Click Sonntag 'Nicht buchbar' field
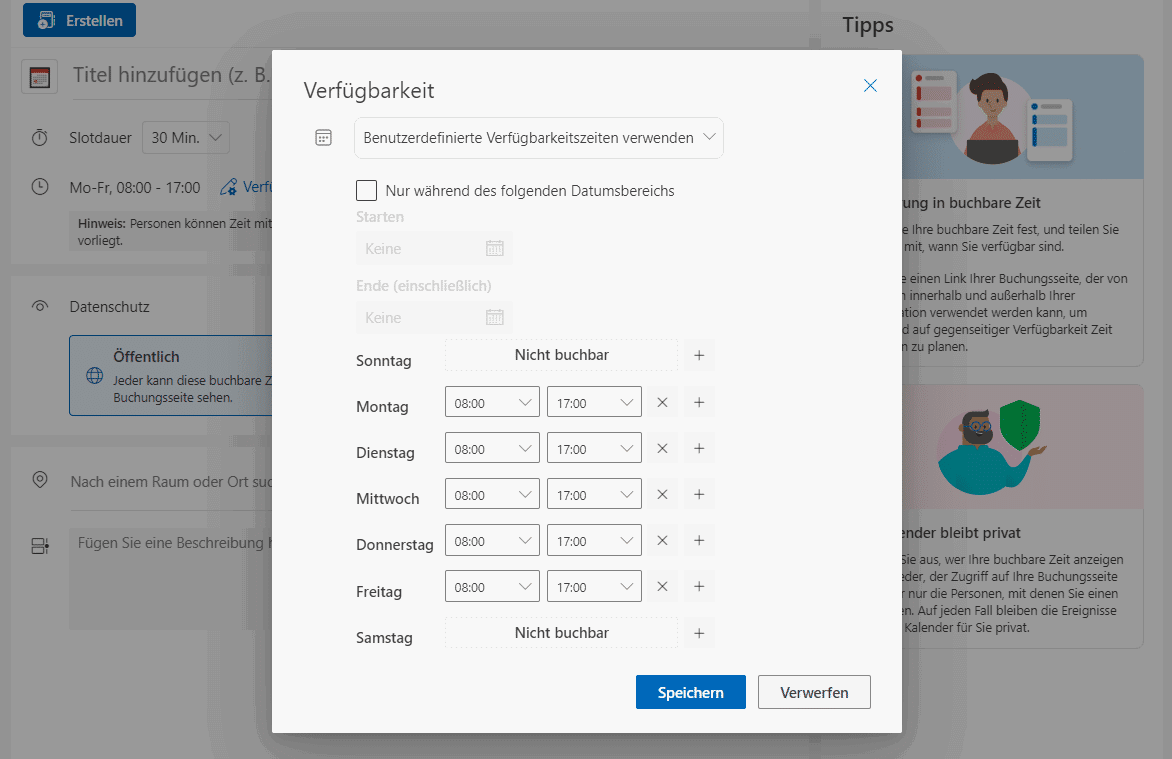This screenshot has width=1172, height=759. 561,355
